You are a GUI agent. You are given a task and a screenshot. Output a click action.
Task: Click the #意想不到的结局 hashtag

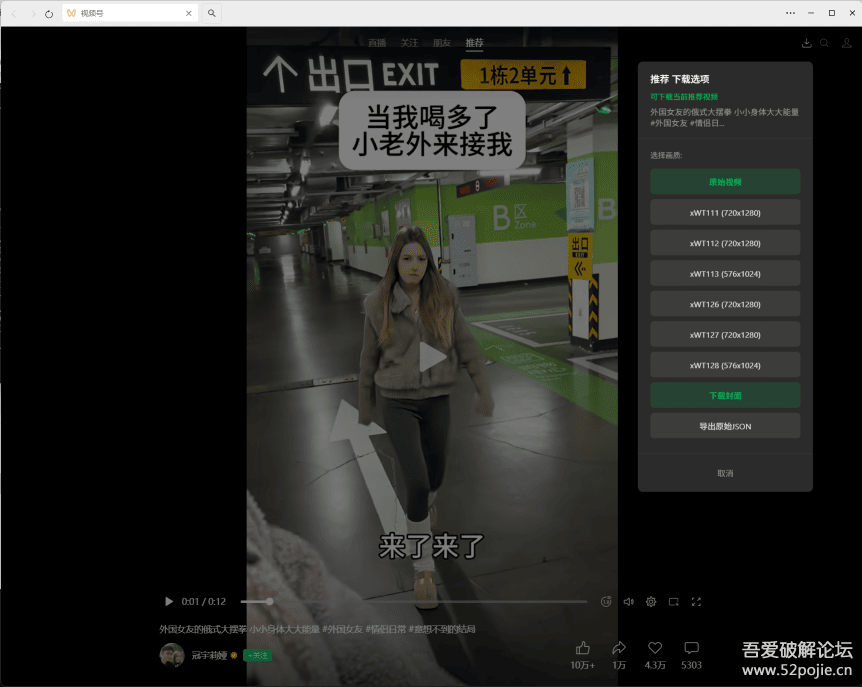coord(443,629)
